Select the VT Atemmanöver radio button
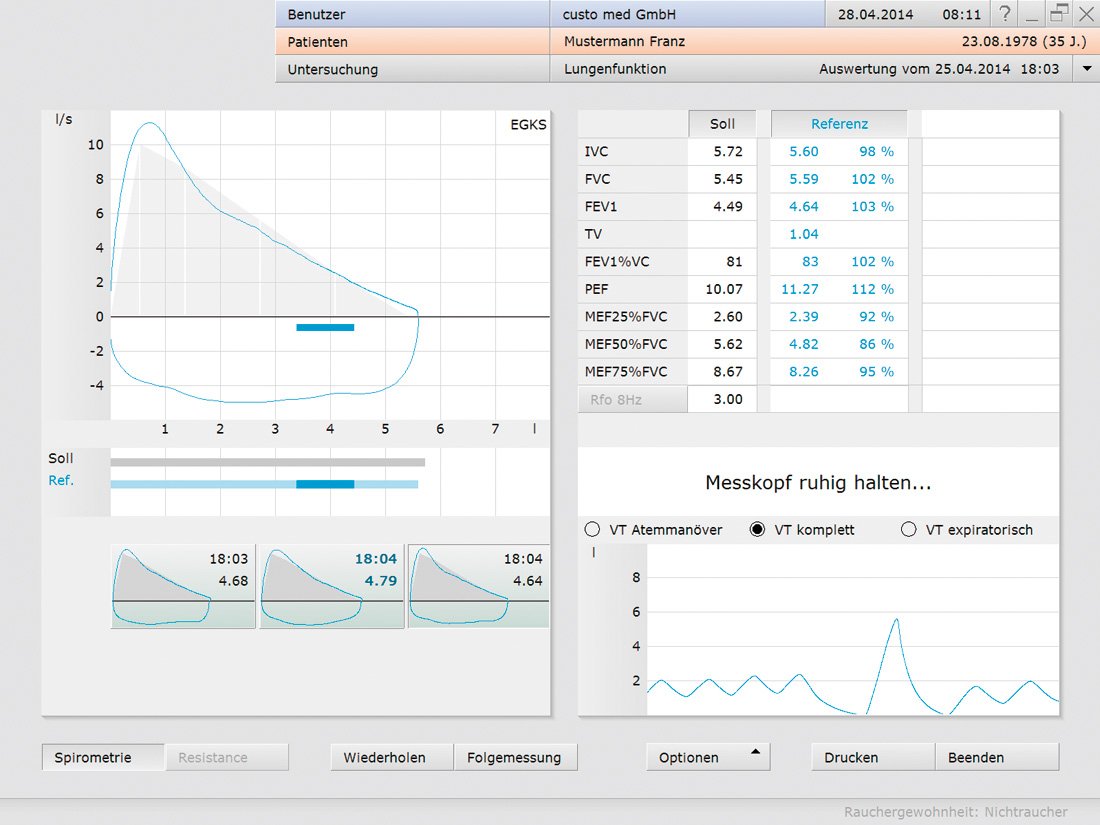The image size is (1100, 825). click(592, 530)
